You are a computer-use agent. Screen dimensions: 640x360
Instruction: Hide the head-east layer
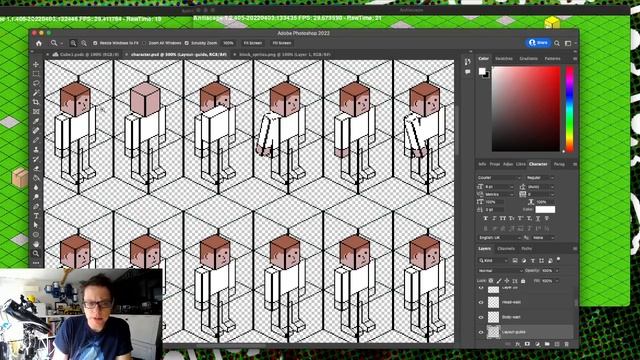pos(481,302)
